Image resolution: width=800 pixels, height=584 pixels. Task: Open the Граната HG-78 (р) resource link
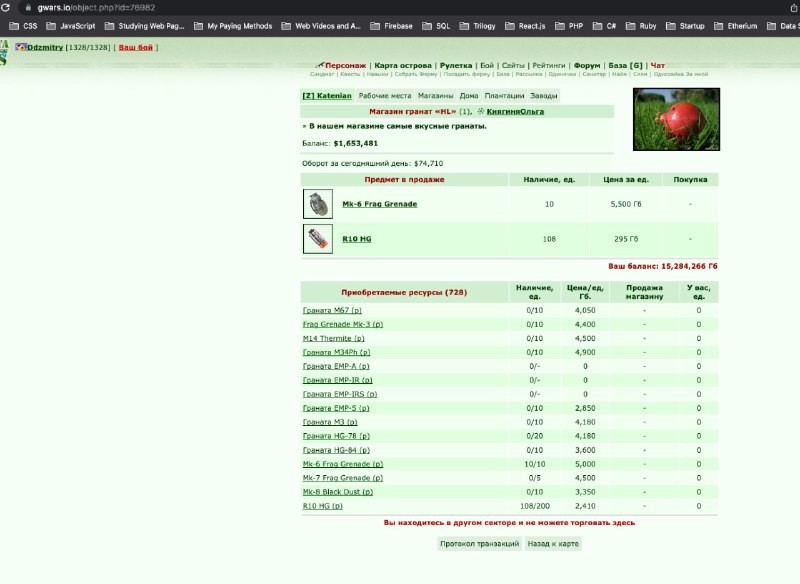336,436
